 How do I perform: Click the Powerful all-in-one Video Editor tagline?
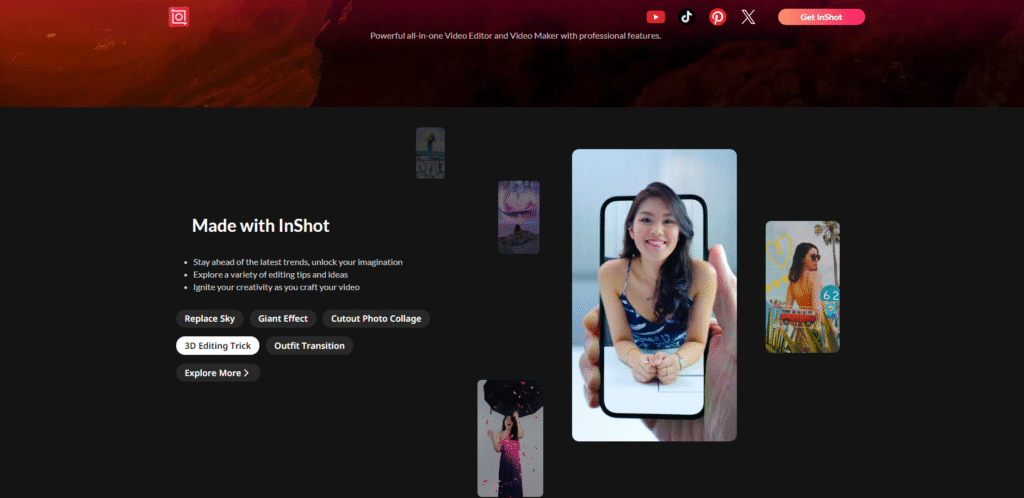tap(515, 36)
